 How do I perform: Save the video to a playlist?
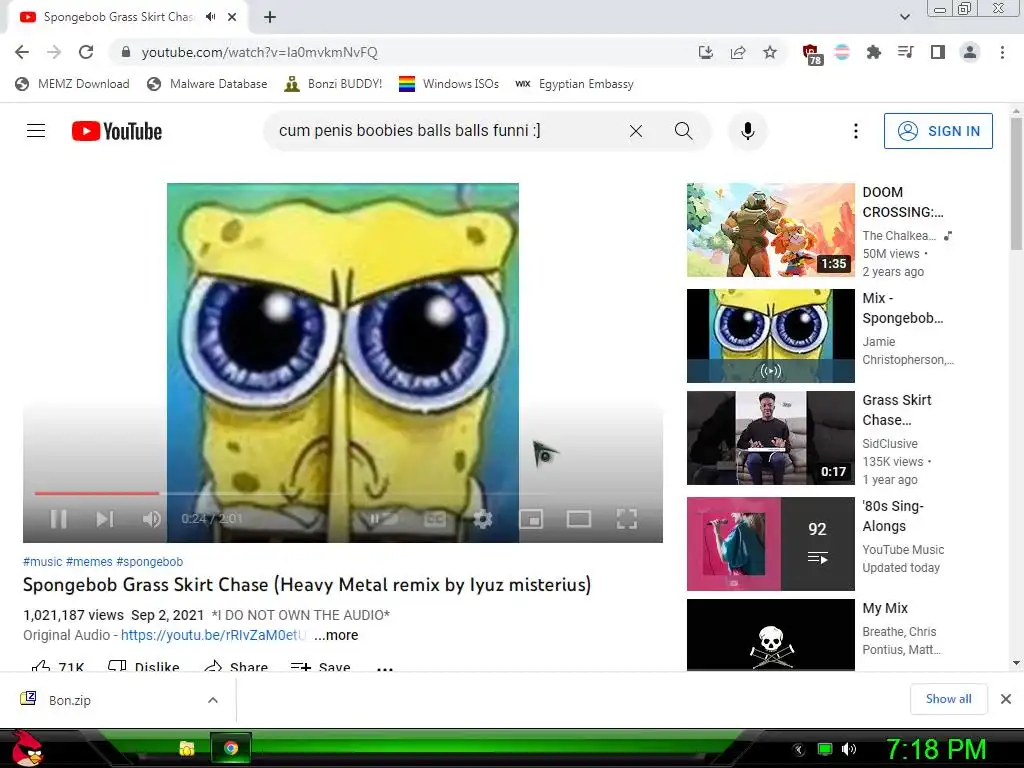pos(320,667)
